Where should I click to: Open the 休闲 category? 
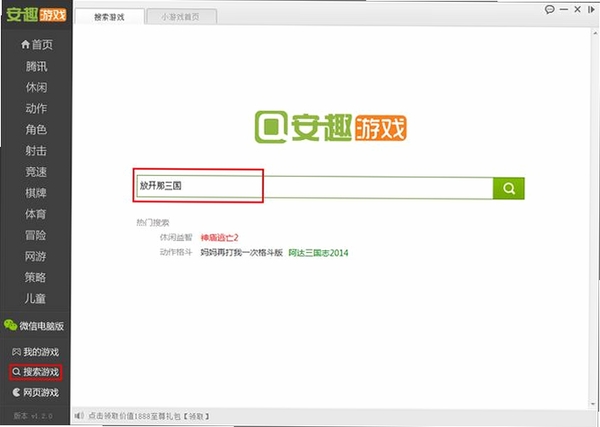click(x=36, y=87)
